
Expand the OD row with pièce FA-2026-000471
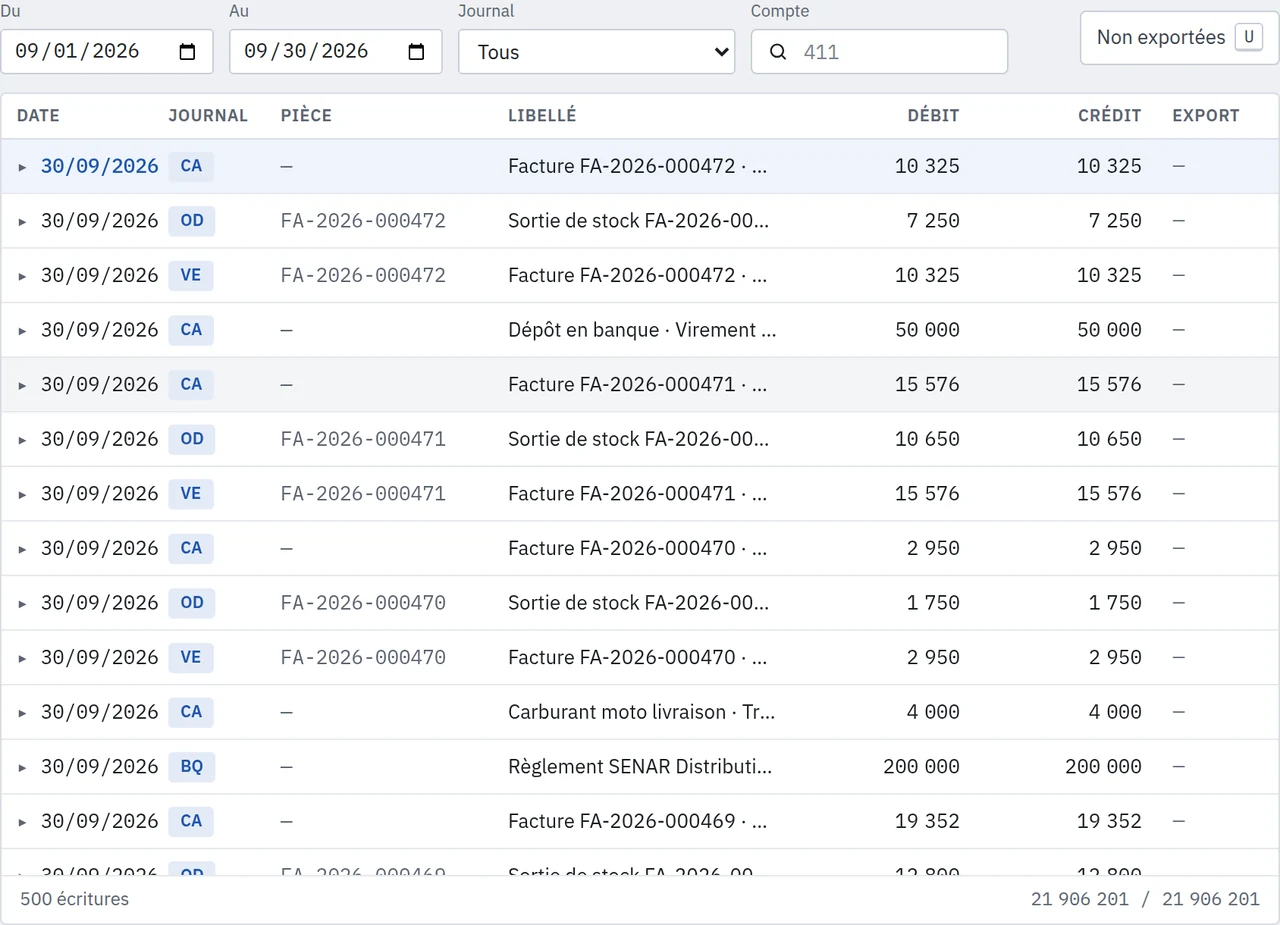pos(23,439)
